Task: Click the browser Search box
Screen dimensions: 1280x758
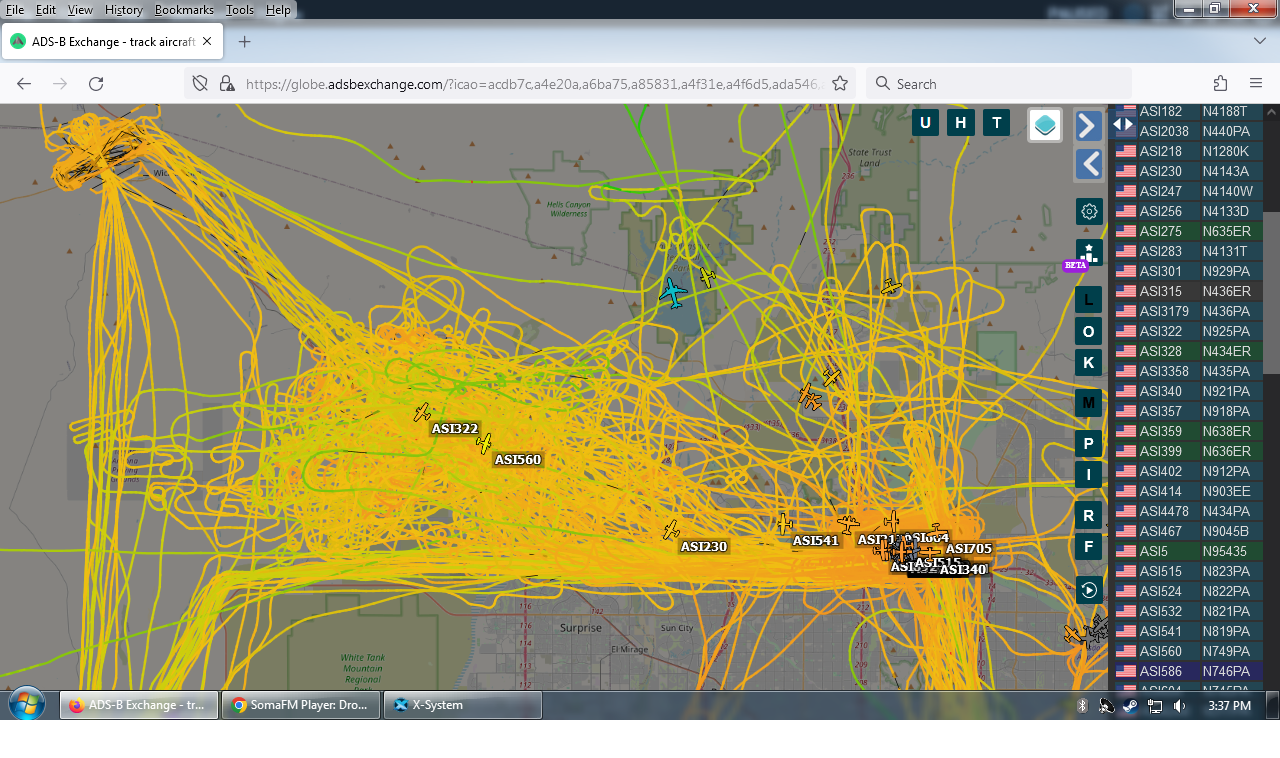Action: (x=998, y=84)
